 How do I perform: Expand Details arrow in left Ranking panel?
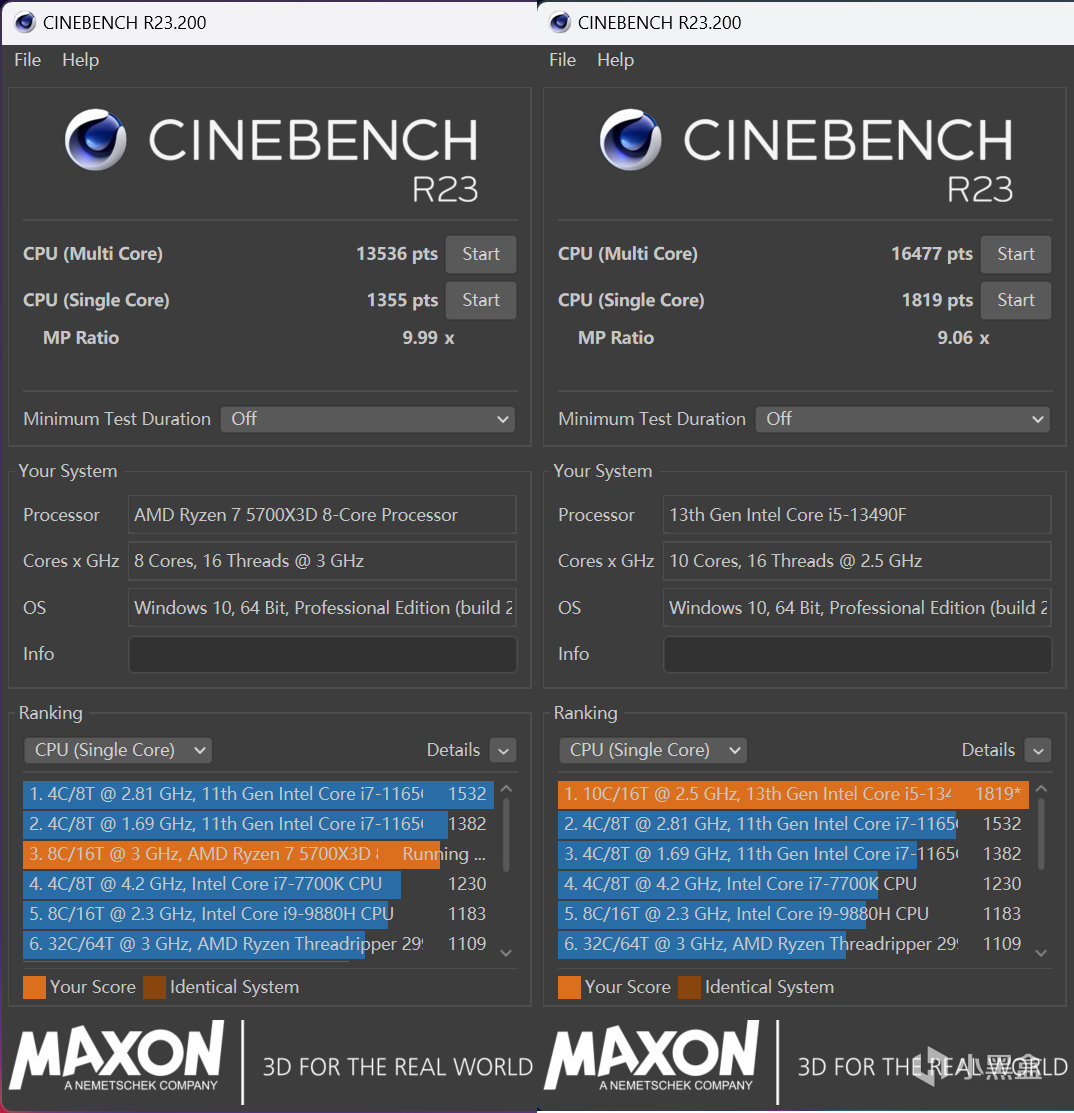click(x=503, y=750)
